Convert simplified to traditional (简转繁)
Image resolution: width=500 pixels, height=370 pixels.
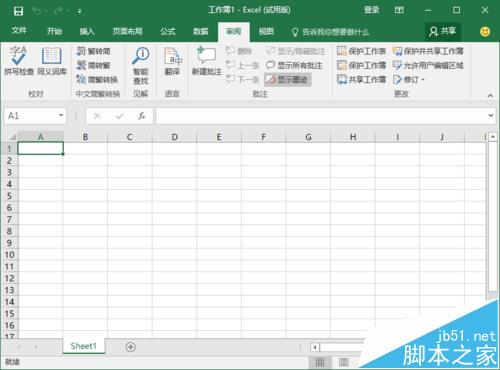click(x=93, y=65)
